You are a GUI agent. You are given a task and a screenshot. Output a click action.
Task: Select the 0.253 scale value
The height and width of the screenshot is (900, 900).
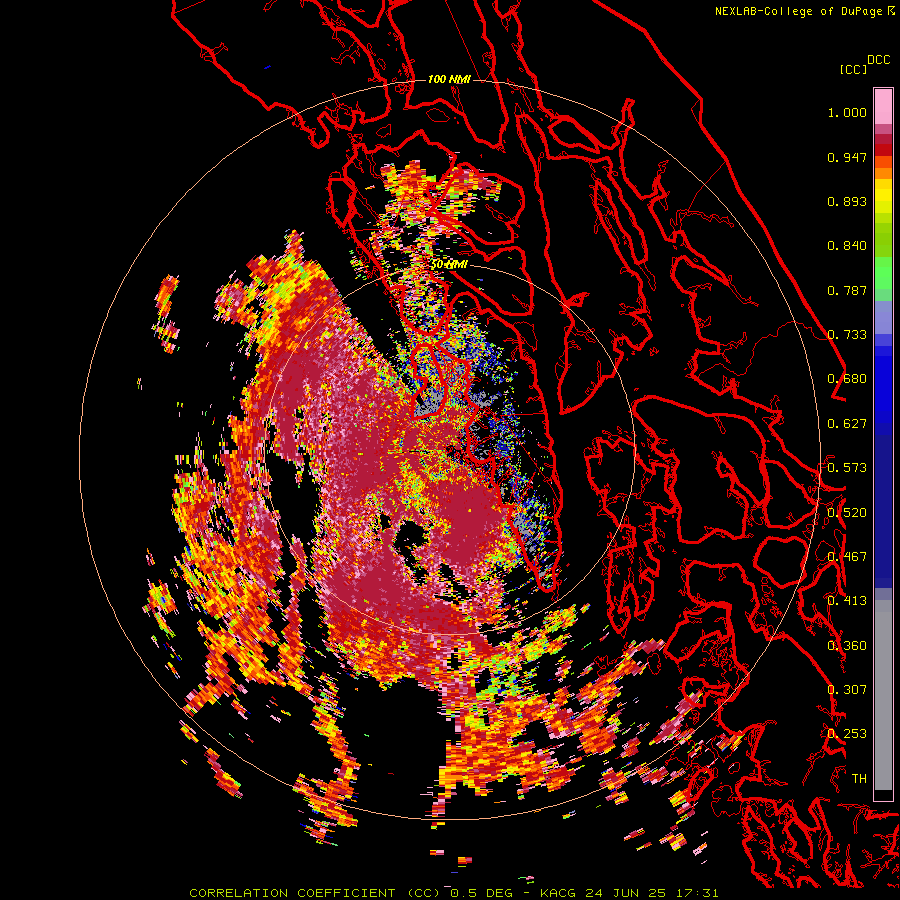tap(847, 734)
